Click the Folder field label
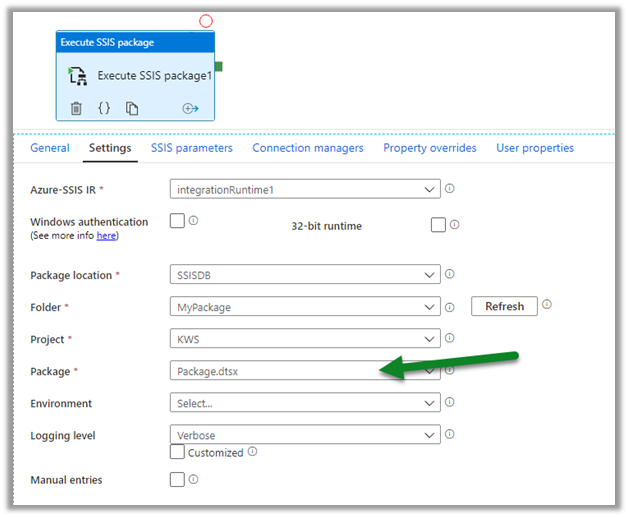This screenshot has height=517, width=628. point(46,308)
